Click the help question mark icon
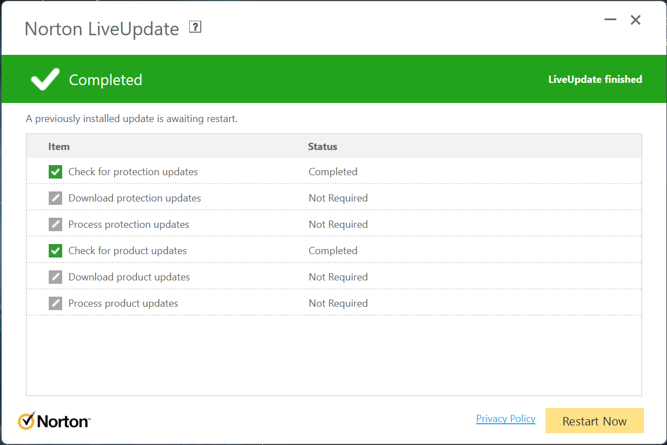 click(195, 28)
